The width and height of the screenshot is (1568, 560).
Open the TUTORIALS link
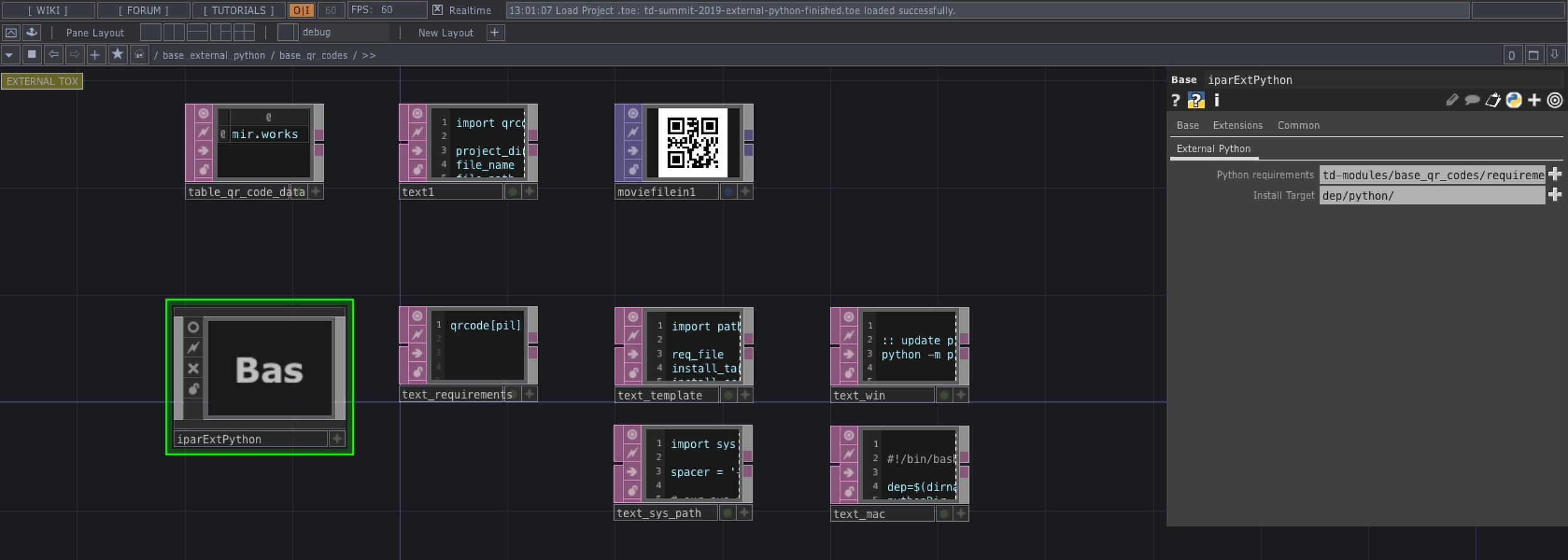tap(238, 10)
